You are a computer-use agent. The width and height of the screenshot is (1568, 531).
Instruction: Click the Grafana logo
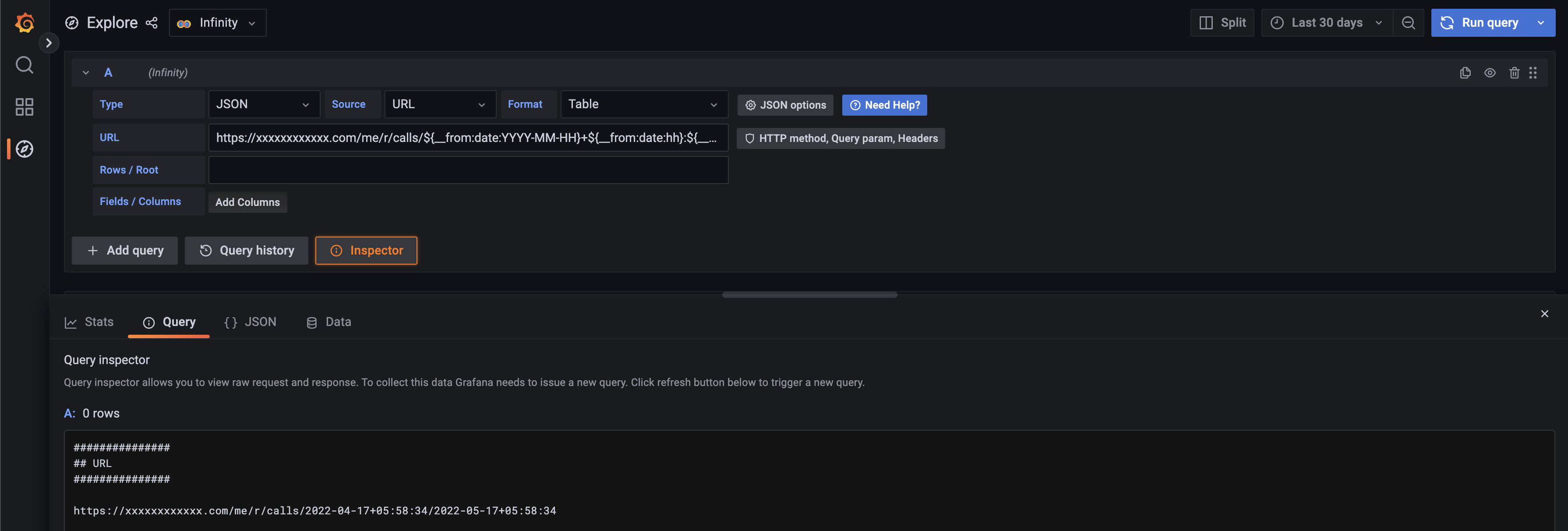pos(25,23)
